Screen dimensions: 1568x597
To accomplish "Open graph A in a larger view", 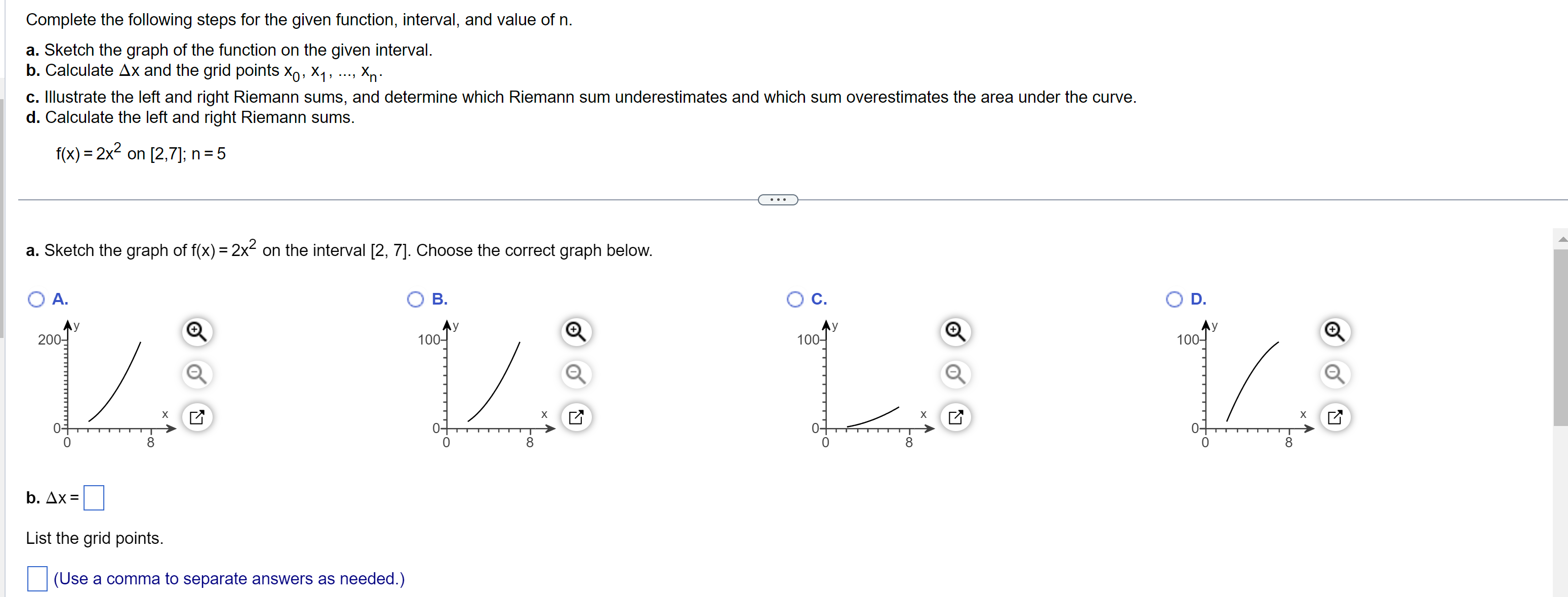I will point(198,417).
